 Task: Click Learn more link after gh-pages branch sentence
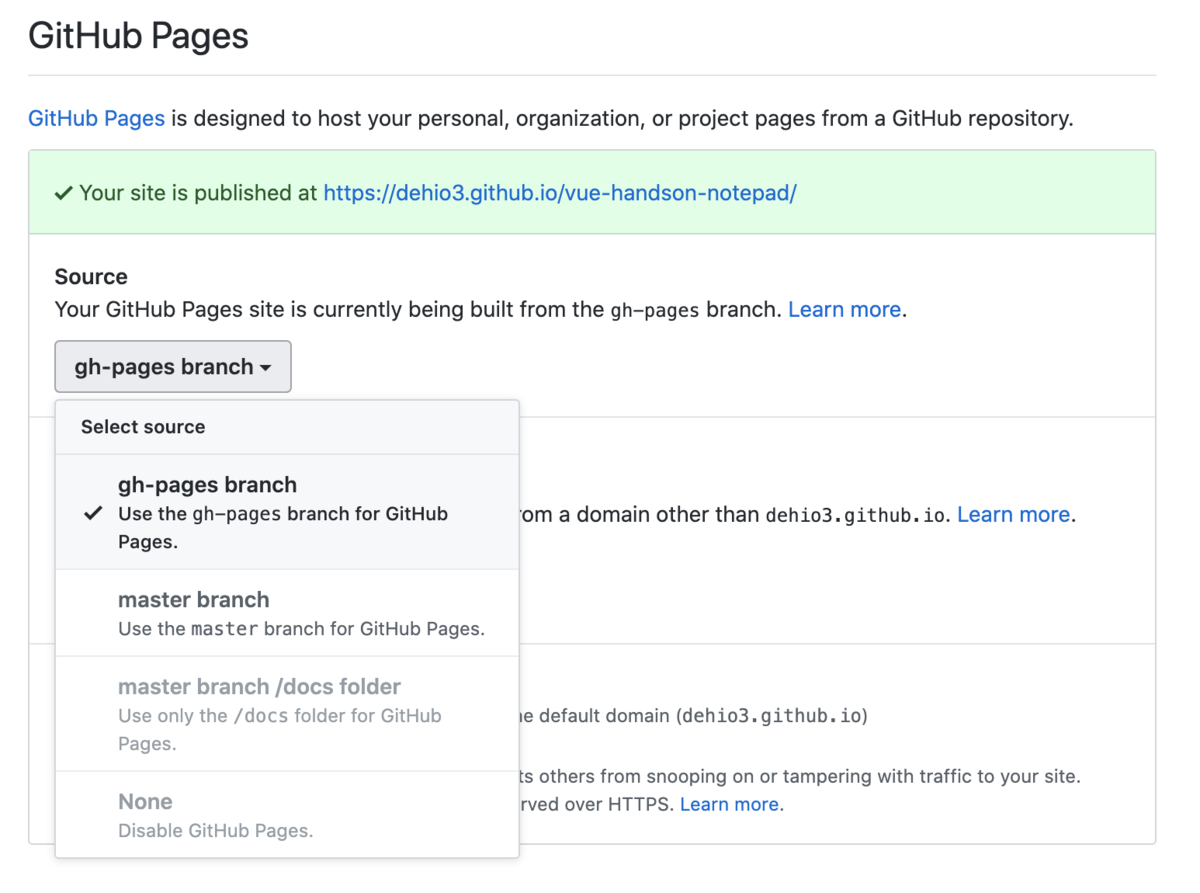coord(844,309)
